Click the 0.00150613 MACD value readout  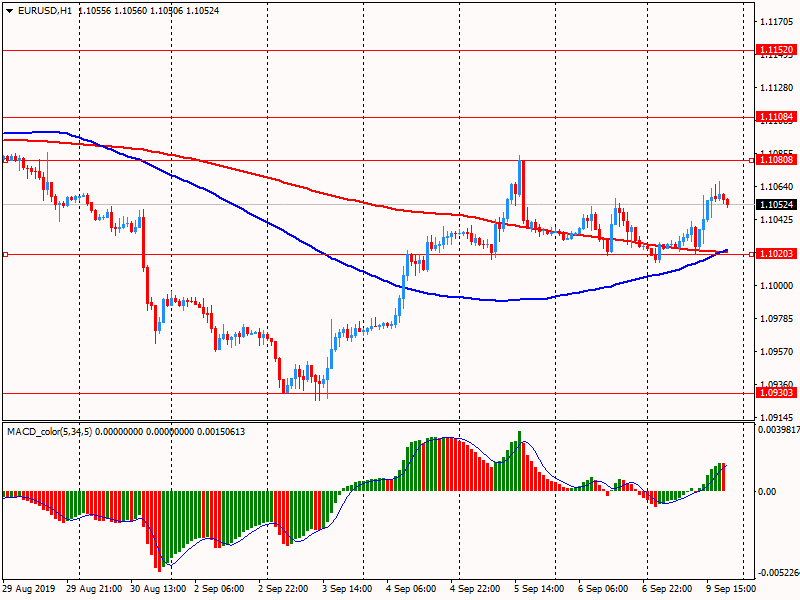click(220, 432)
